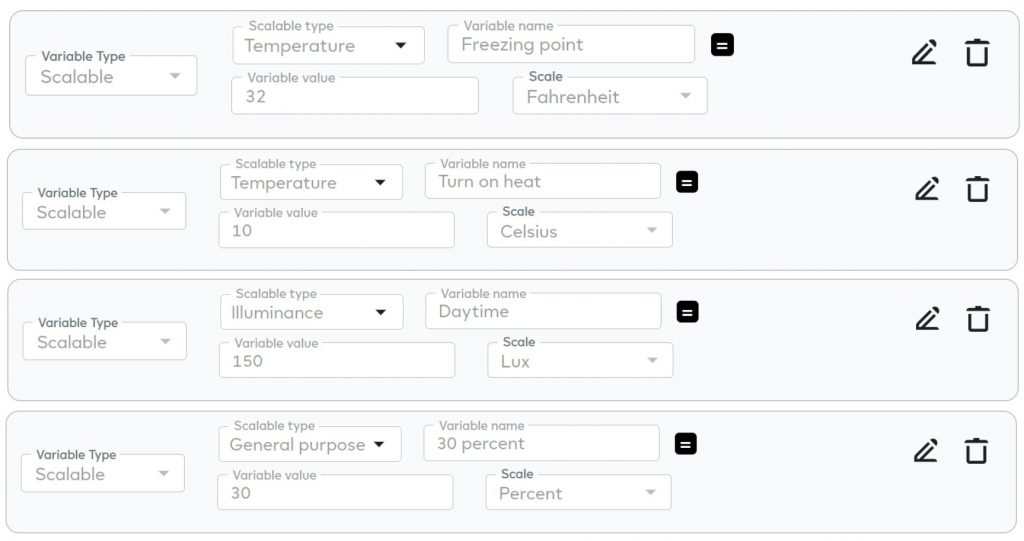Edit the Turn on heat variable
Viewport: 1024px width, 541px height.
coord(927,188)
